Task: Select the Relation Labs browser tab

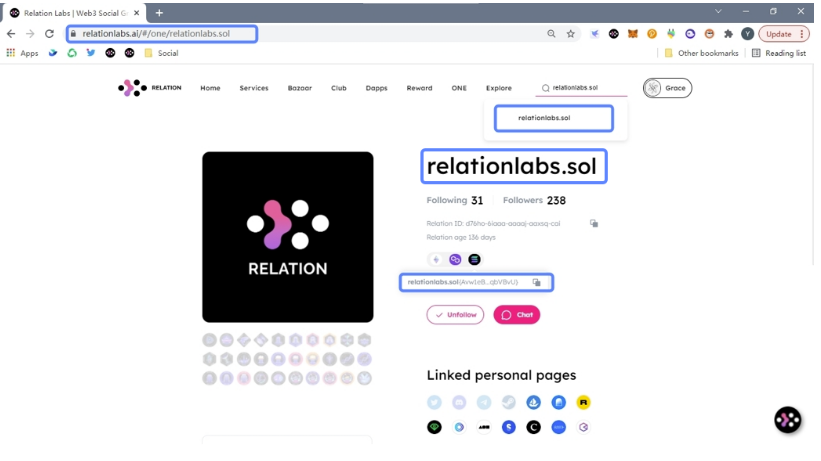Action: click(74, 13)
